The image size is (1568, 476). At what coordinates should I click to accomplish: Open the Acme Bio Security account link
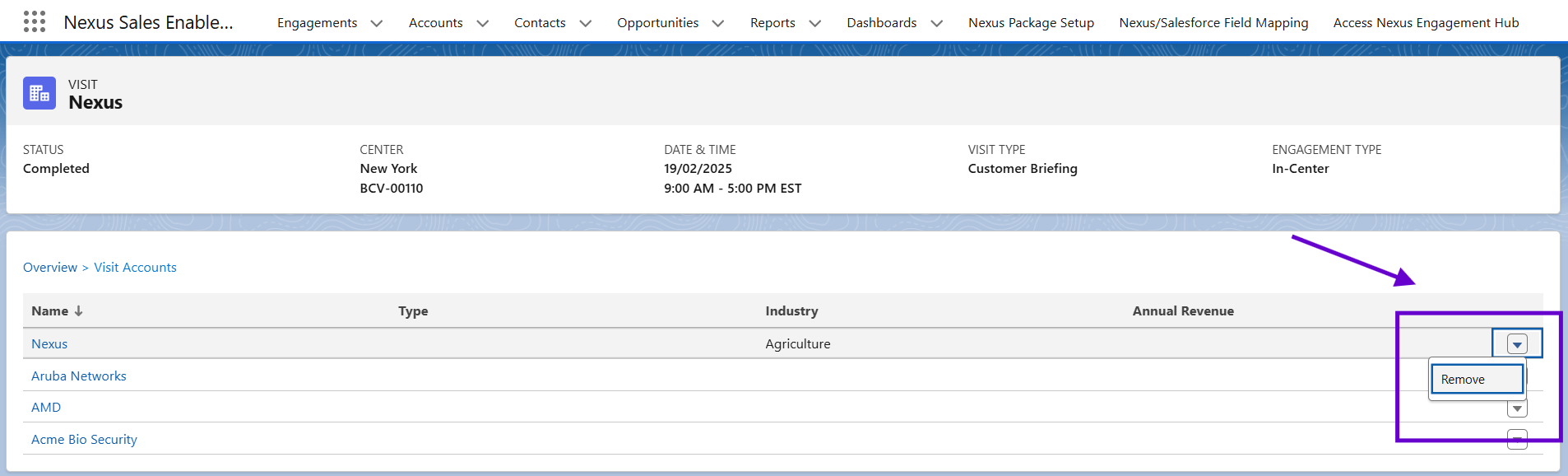click(x=84, y=440)
